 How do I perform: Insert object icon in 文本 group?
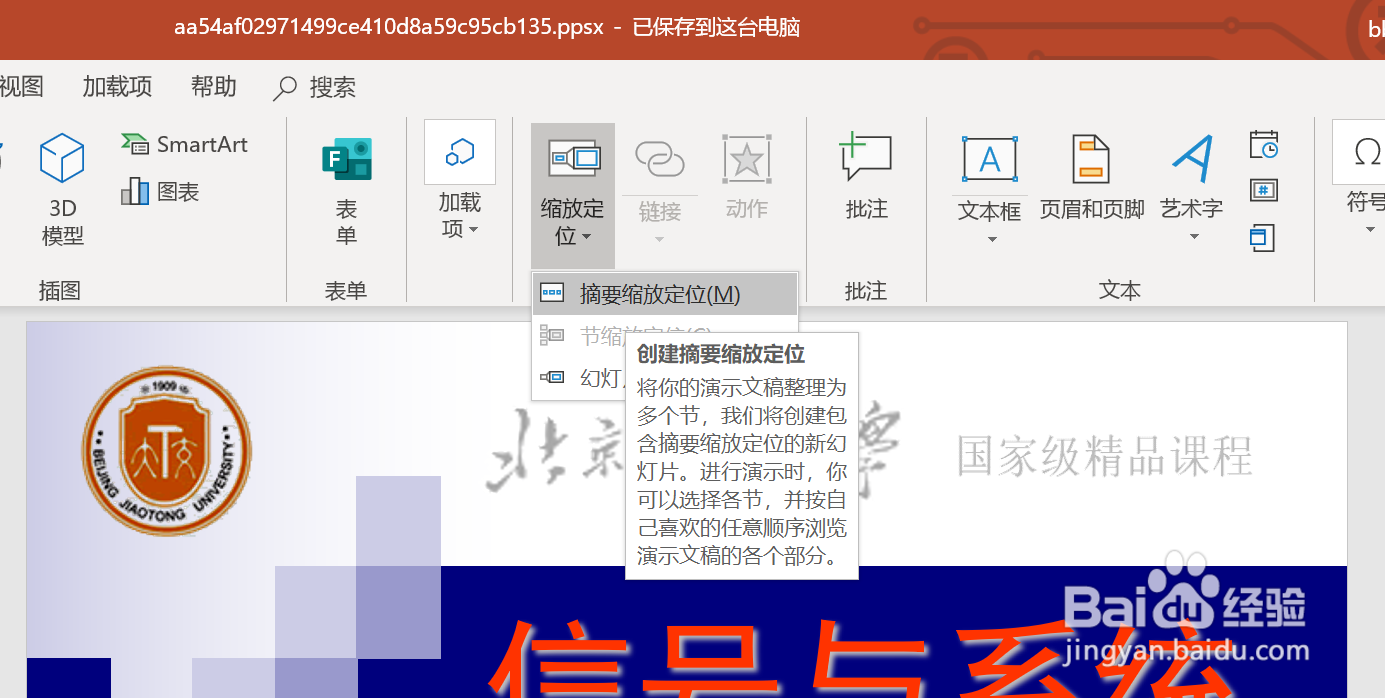click(1264, 238)
